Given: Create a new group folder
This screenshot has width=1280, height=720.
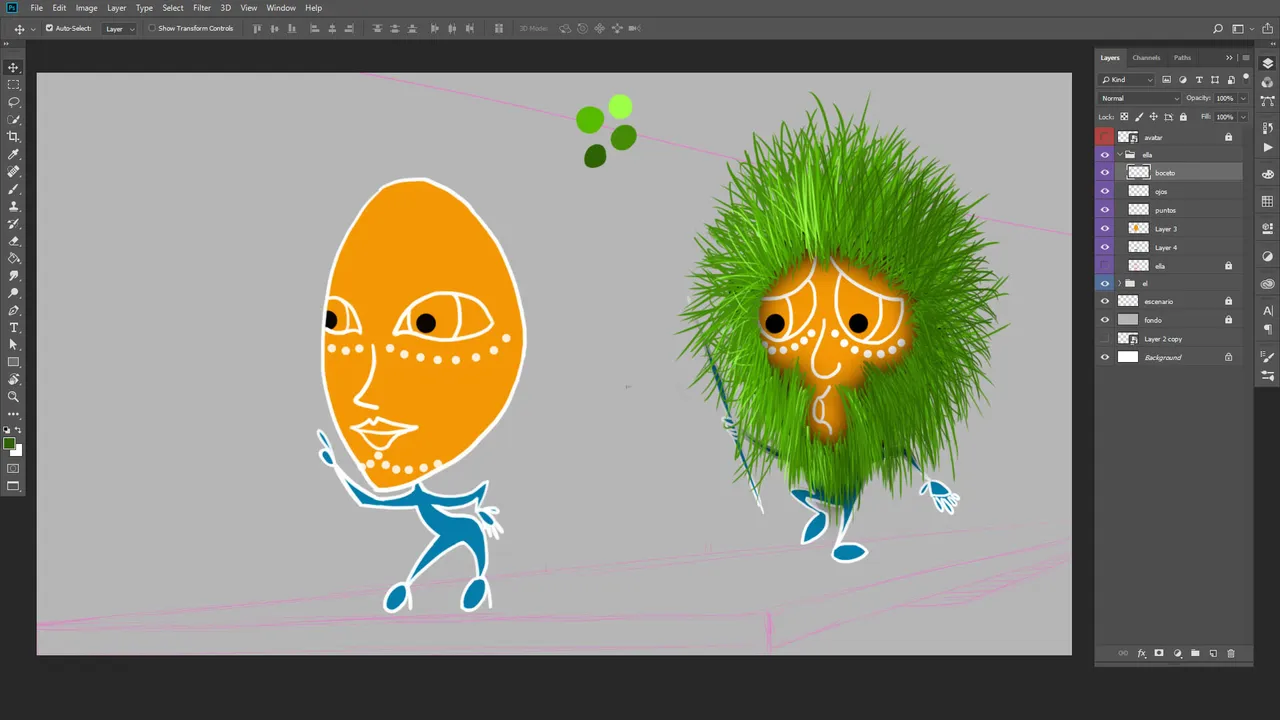Looking at the screenshot, I should pos(1195,653).
